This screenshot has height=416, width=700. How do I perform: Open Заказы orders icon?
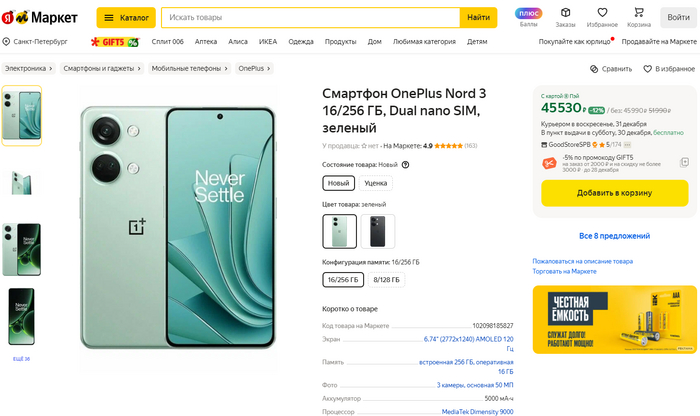566,17
